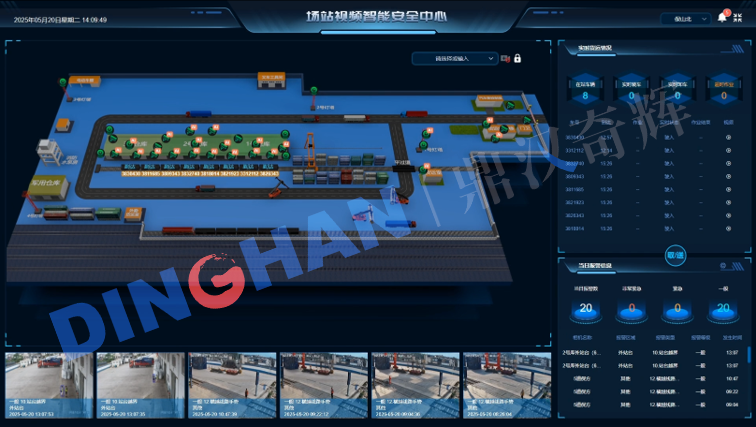Click the 在场车辆 hexagon showing 8
Screen dimensions: 756x427
pyautogui.click(x=586, y=88)
